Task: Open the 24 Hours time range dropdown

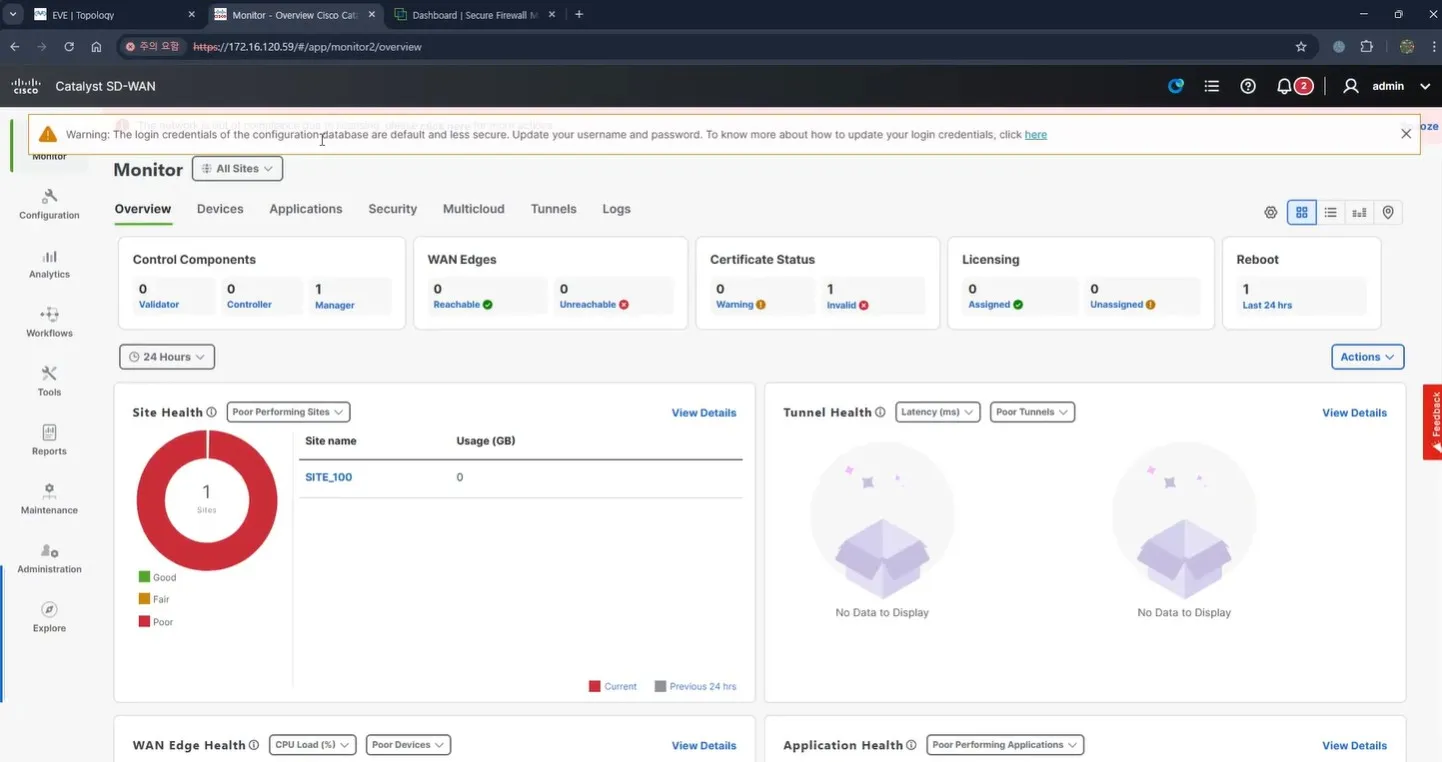Action: (167, 357)
